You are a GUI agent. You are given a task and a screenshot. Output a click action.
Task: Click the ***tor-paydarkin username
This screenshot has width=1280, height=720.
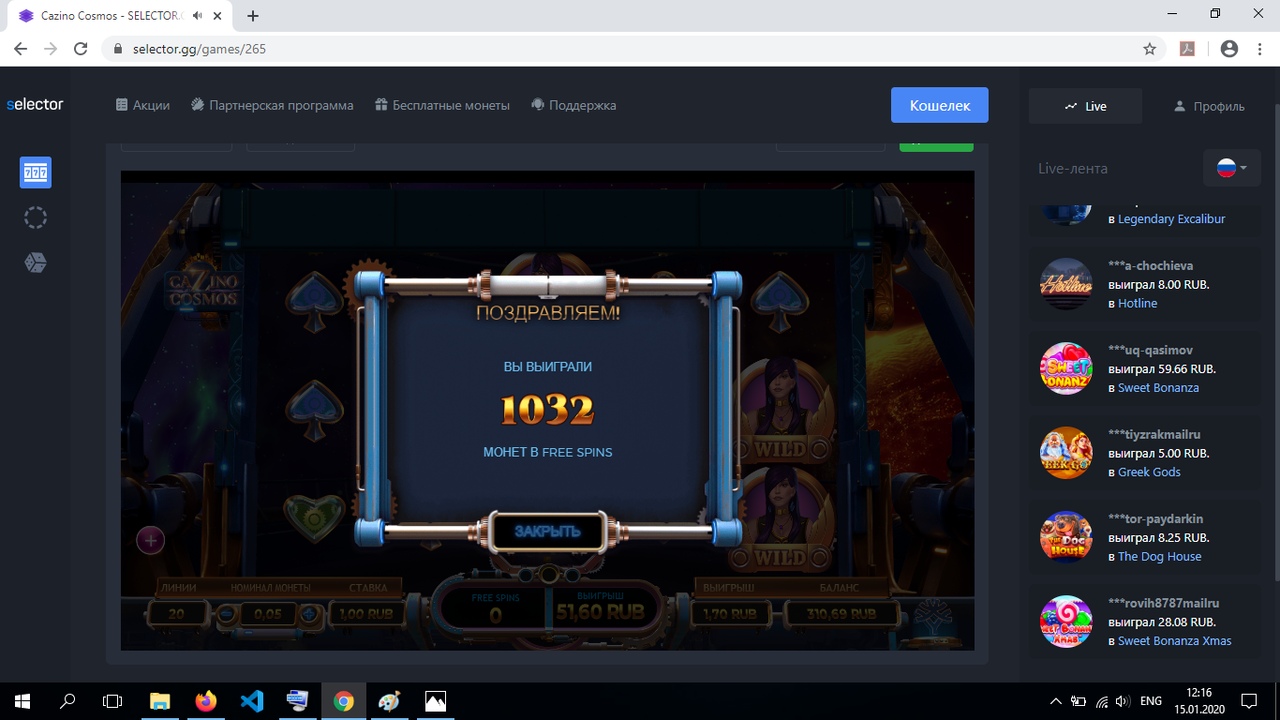point(1156,519)
